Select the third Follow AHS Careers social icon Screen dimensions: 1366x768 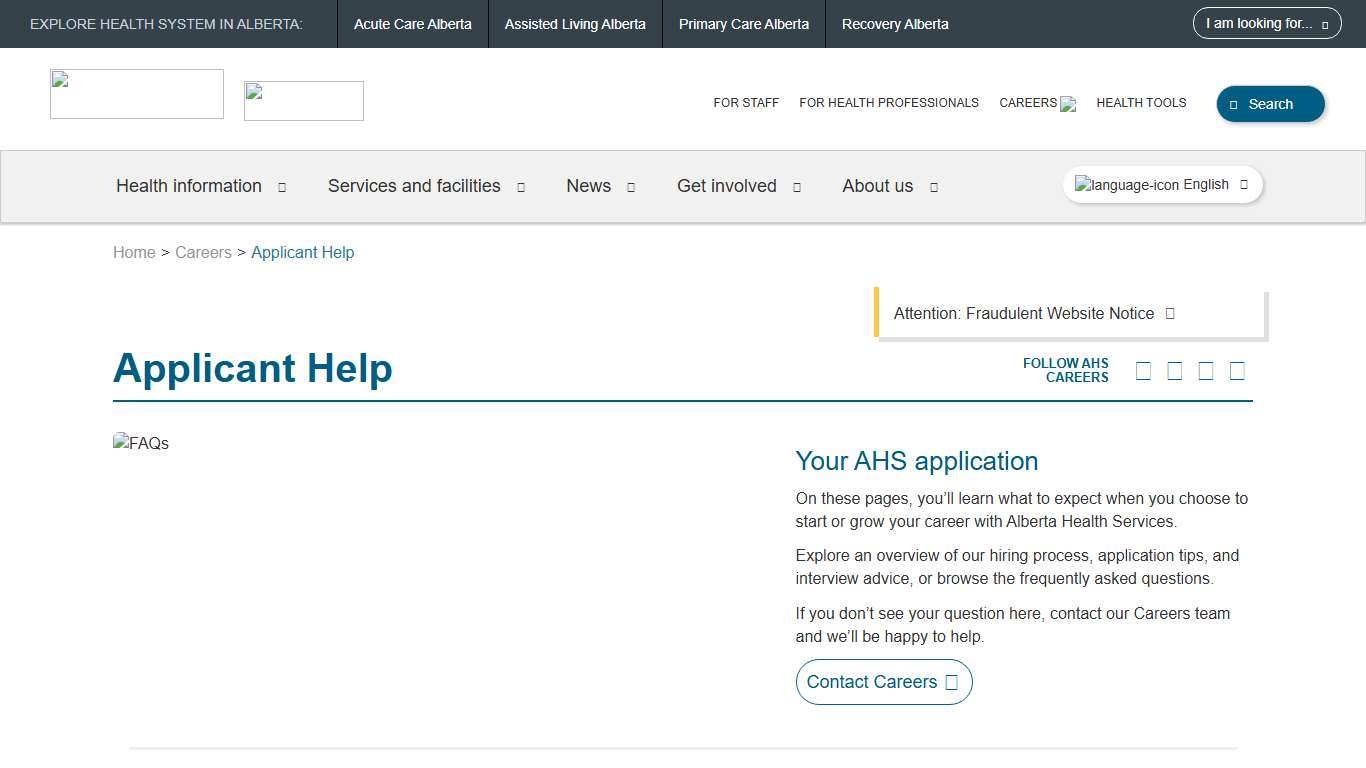(x=1205, y=370)
